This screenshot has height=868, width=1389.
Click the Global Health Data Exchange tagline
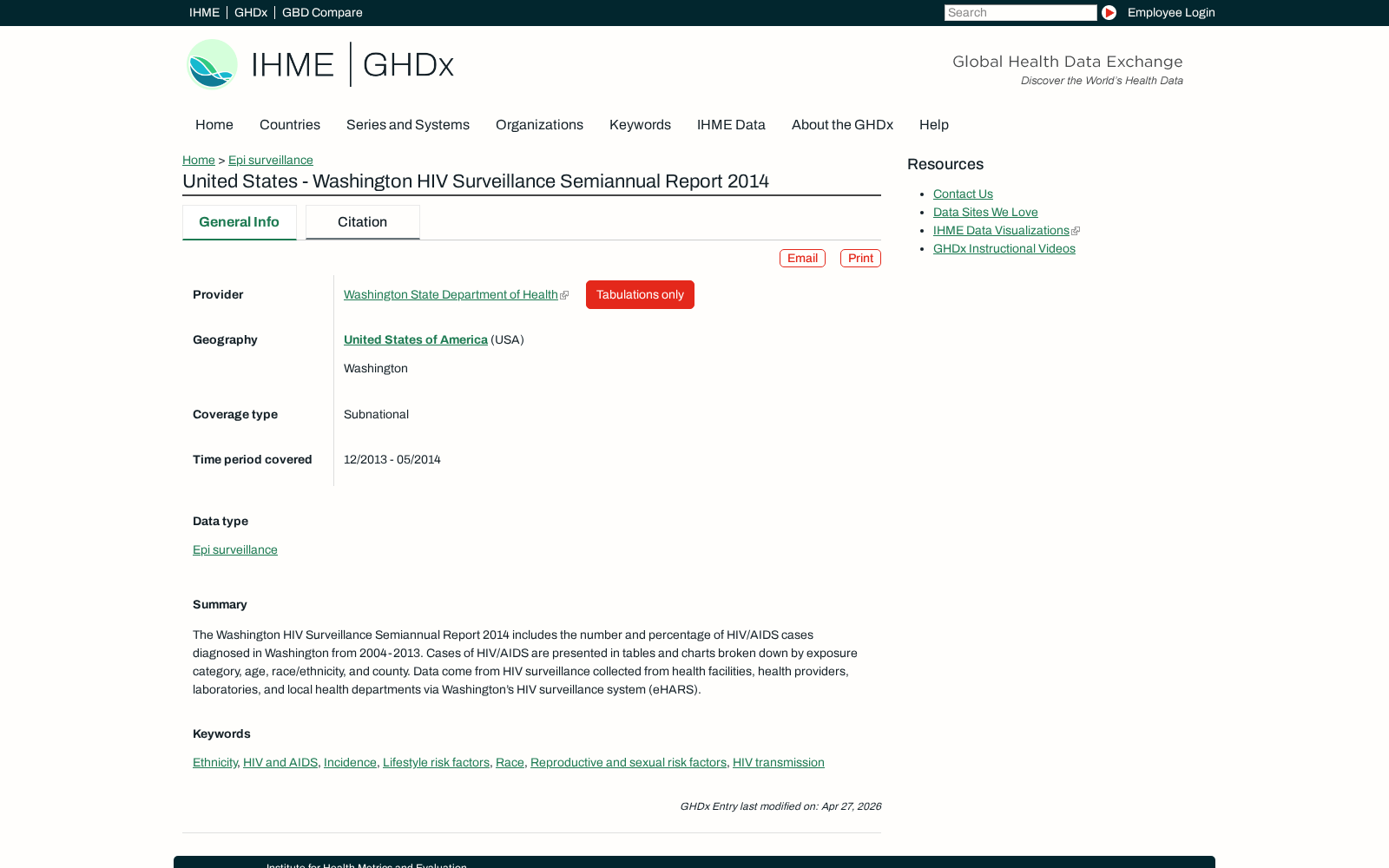(x=1068, y=62)
